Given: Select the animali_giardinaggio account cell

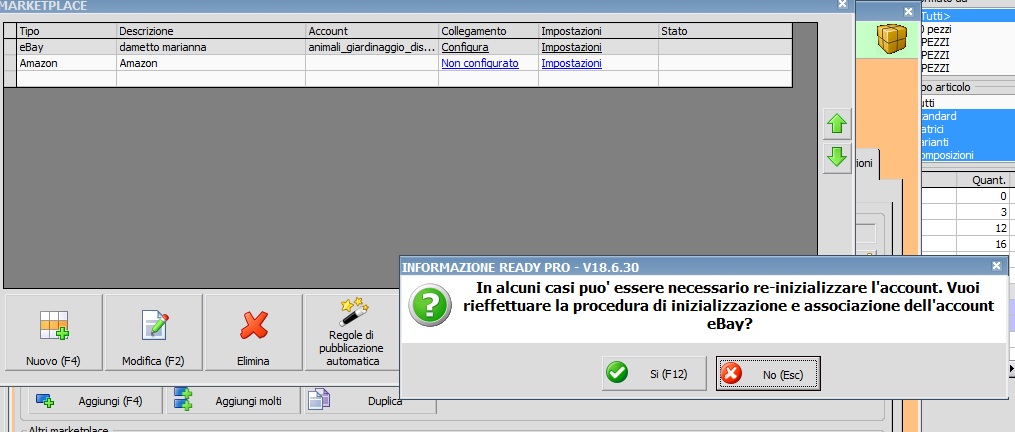Looking at the screenshot, I should (372, 47).
